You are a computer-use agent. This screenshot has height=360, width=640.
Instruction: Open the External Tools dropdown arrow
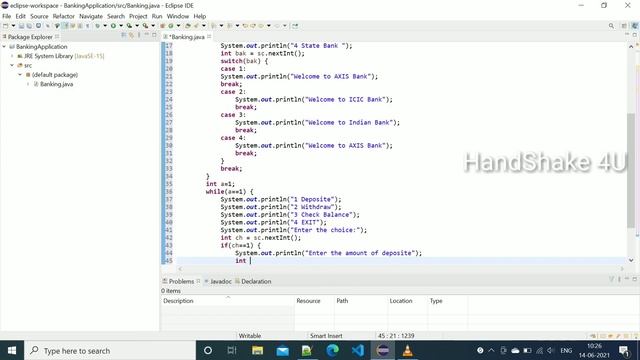[x=153, y=26]
